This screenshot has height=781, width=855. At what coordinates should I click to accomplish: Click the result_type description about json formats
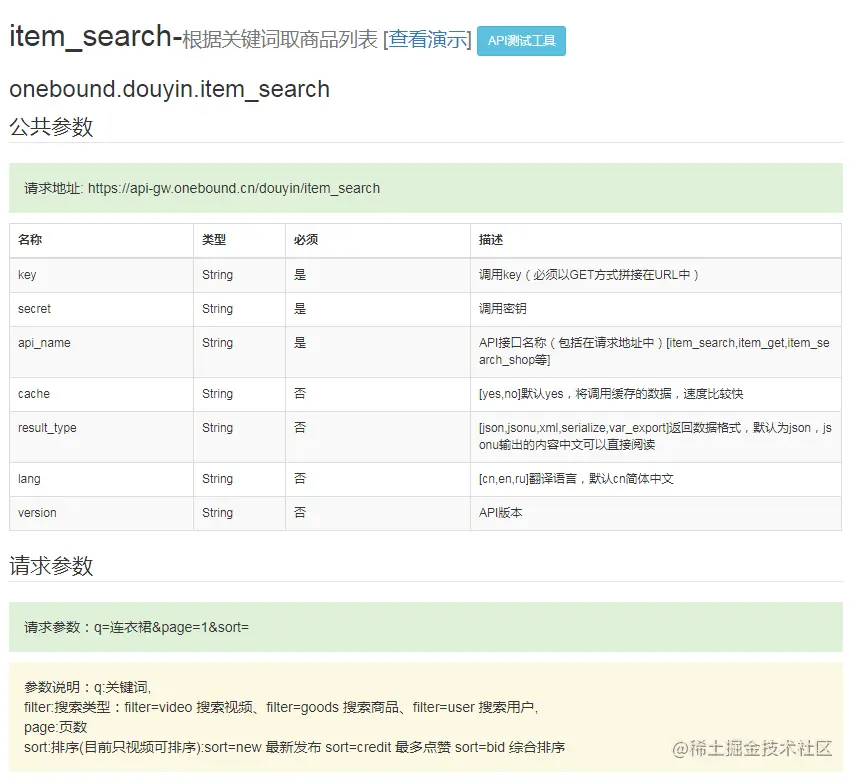655,436
